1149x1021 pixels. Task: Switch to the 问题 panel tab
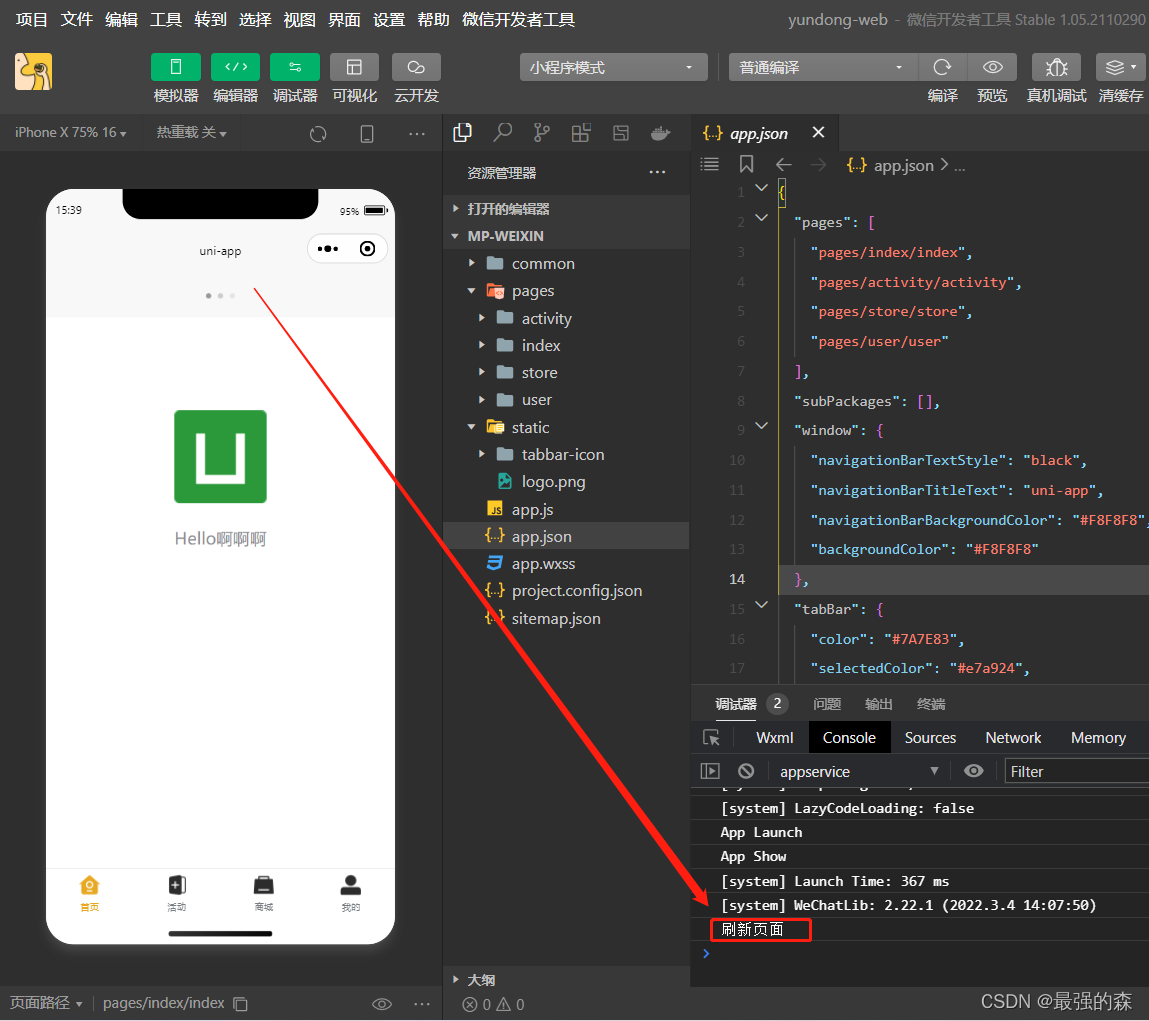[827, 704]
